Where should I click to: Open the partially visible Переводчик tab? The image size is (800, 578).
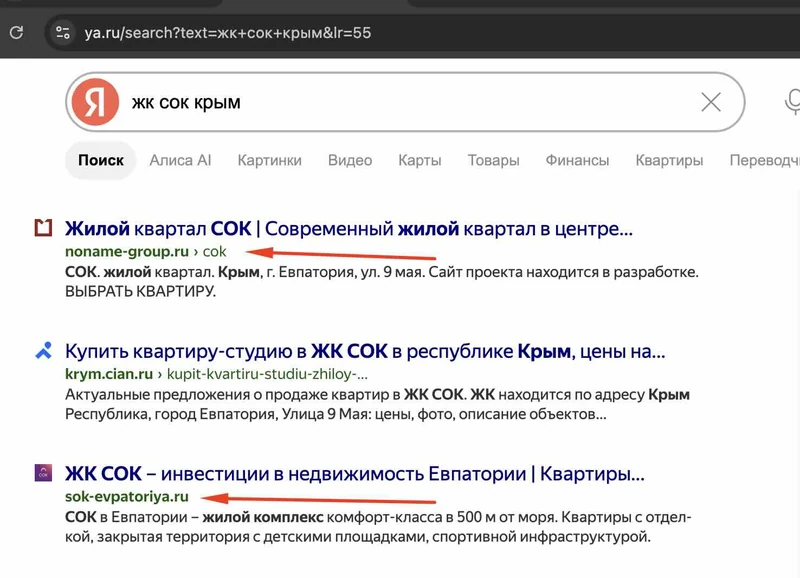pos(764,160)
